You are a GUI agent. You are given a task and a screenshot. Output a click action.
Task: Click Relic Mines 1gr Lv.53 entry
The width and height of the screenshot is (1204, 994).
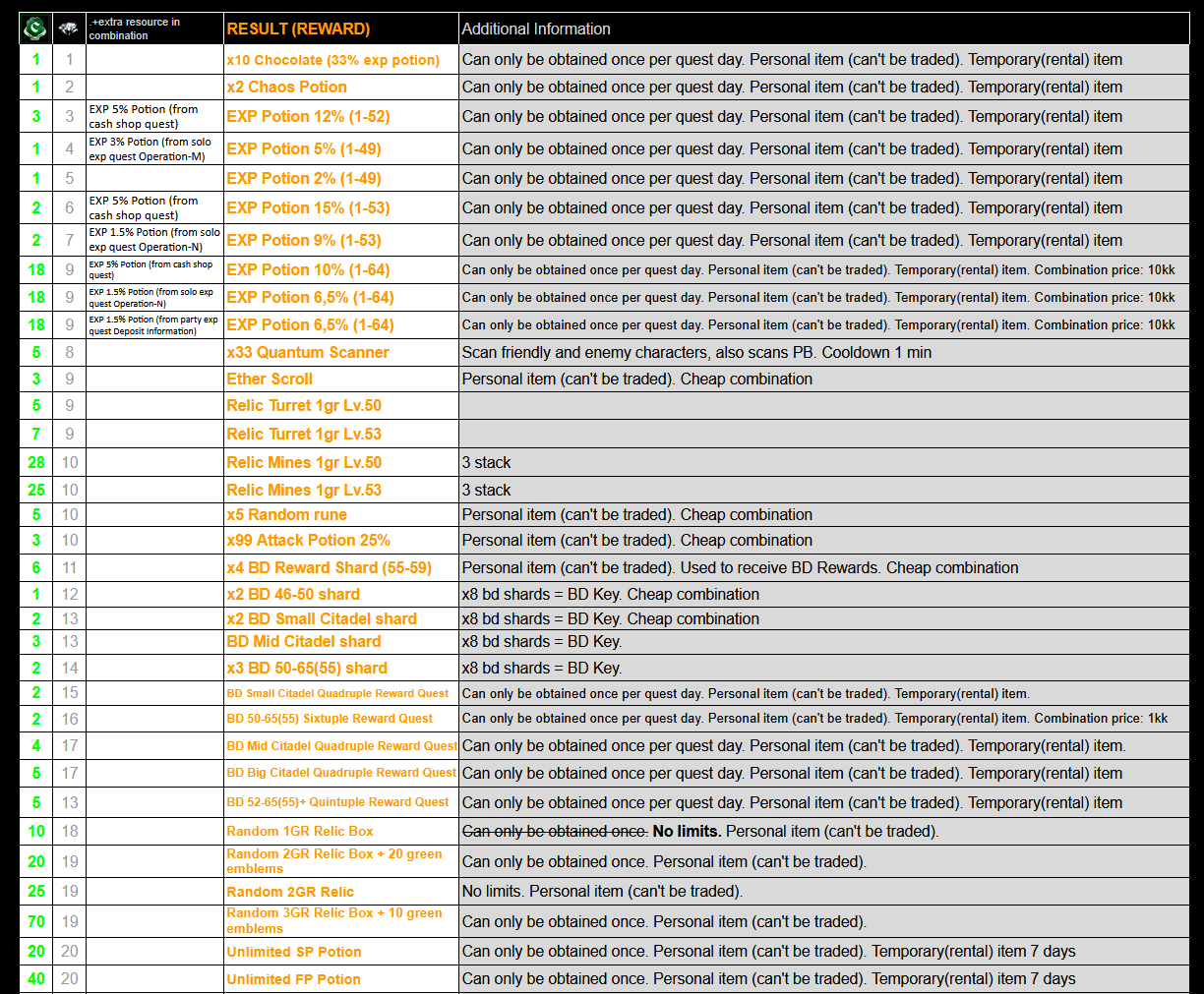pos(304,491)
